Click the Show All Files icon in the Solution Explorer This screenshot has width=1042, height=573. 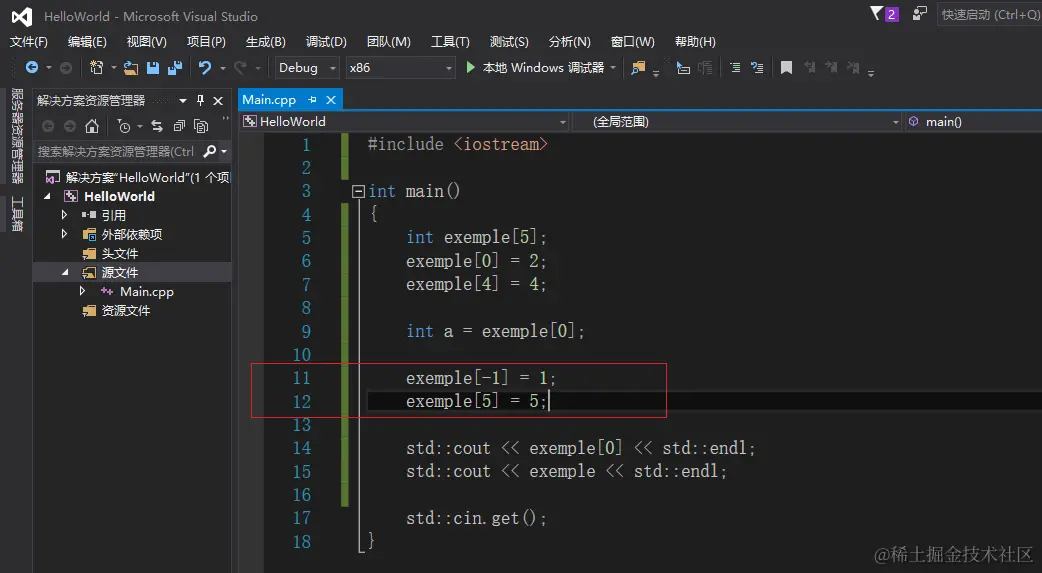[x=201, y=126]
